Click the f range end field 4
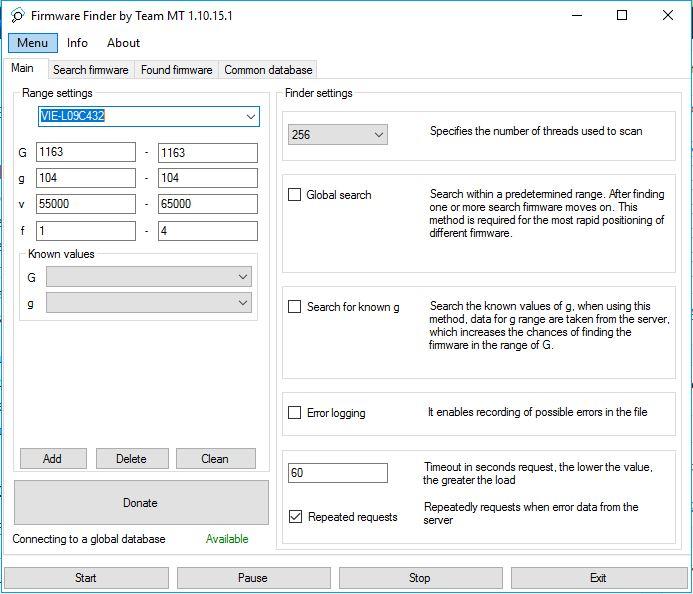This screenshot has width=693, height=594. click(x=208, y=231)
